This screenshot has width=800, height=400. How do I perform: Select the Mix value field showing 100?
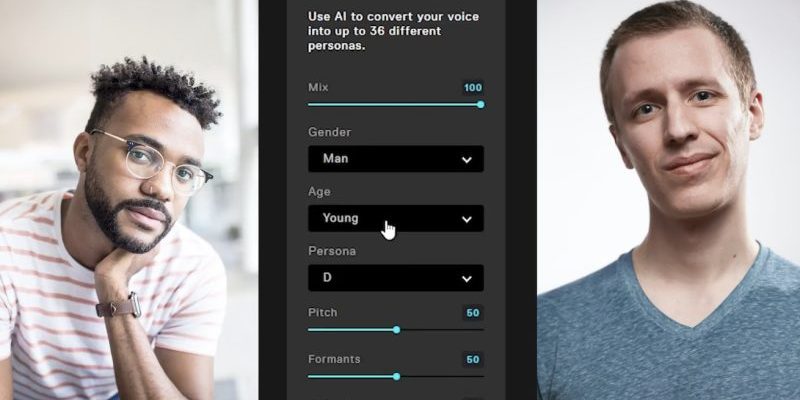pyautogui.click(x=473, y=88)
